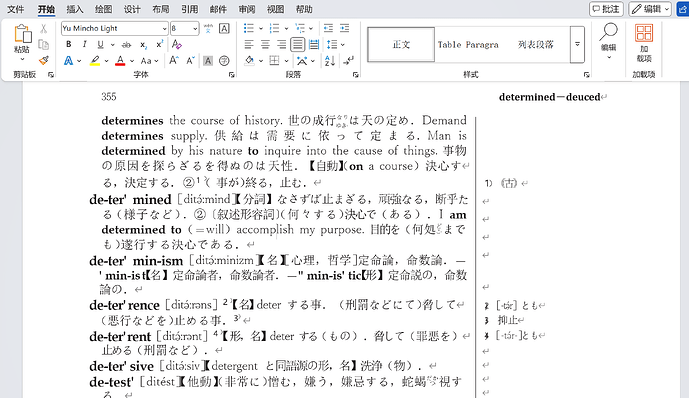Screen dimensions: 689x398
Task: Click the character border A icon
Action: click(x=224, y=29)
